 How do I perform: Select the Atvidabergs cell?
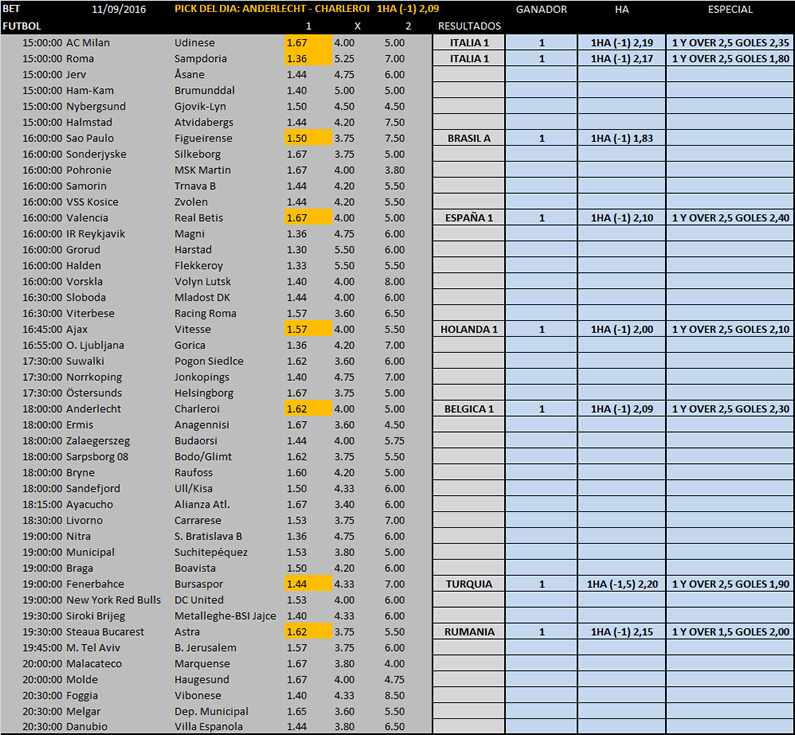[204, 122]
